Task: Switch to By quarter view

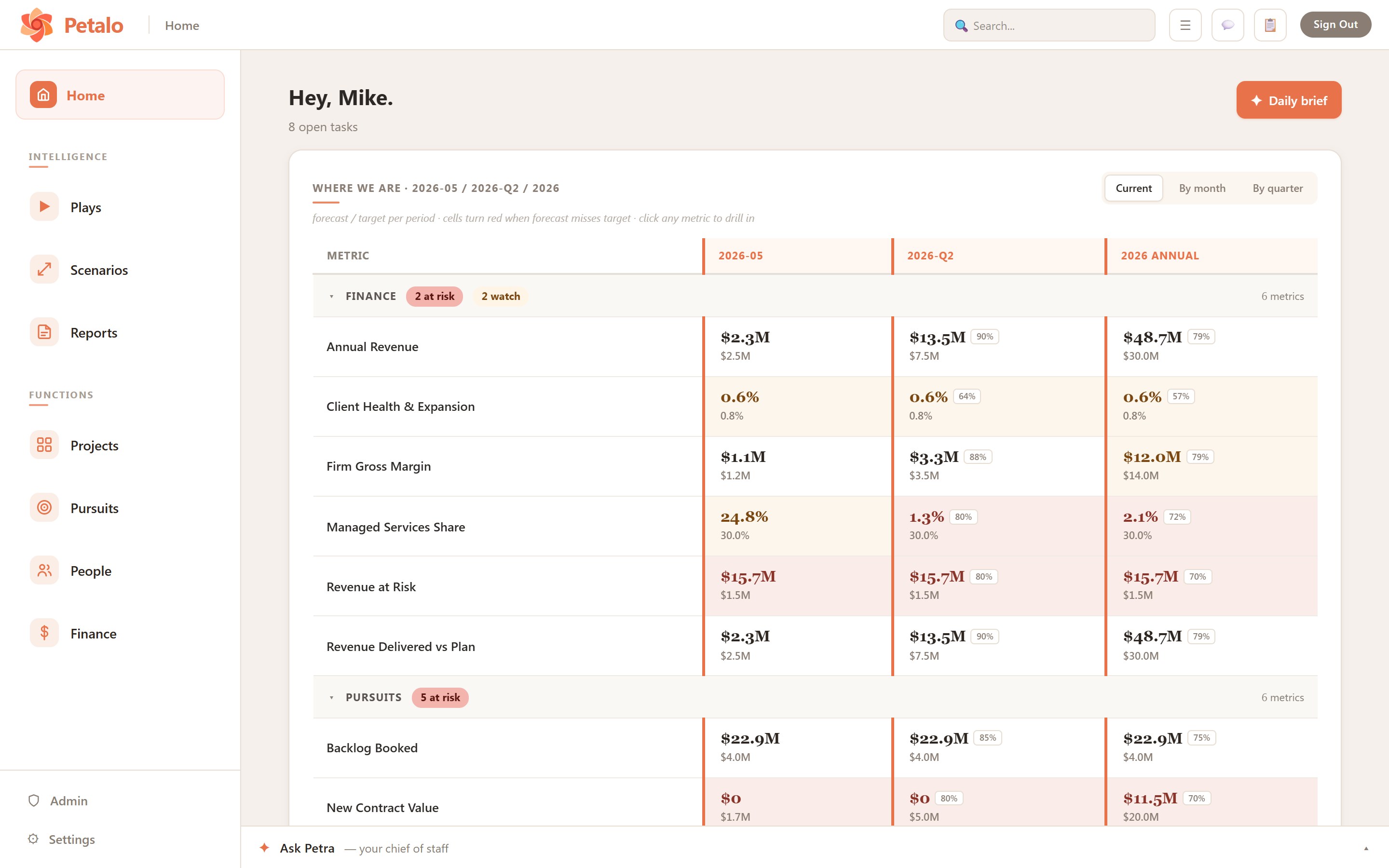Action: [x=1278, y=188]
